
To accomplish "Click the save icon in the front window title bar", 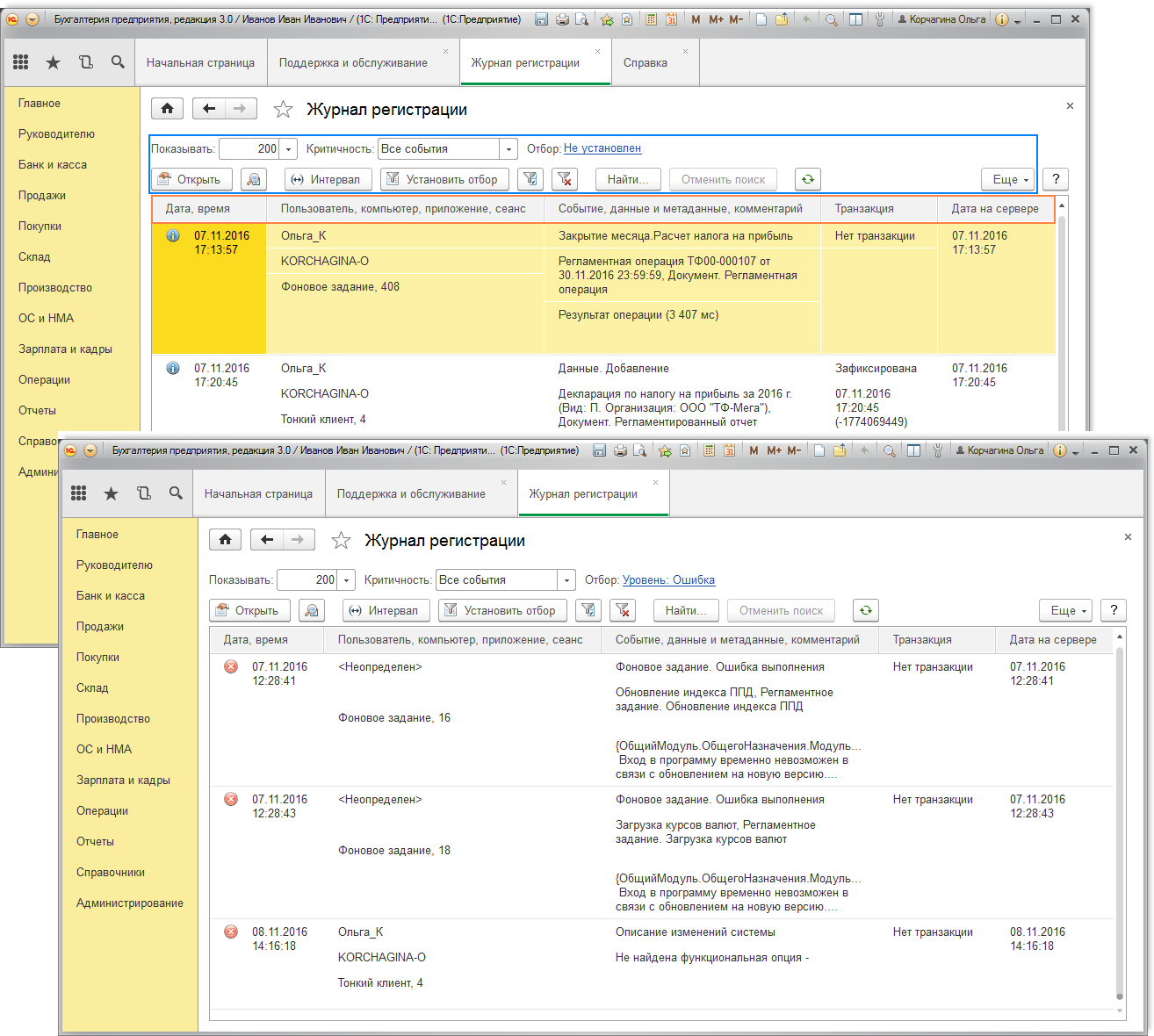I will pyautogui.click(x=599, y=450).
